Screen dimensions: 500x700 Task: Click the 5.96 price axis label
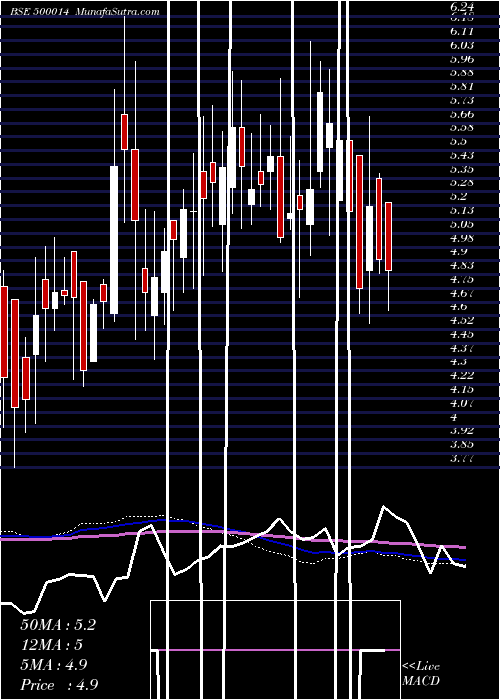point(461,59)
